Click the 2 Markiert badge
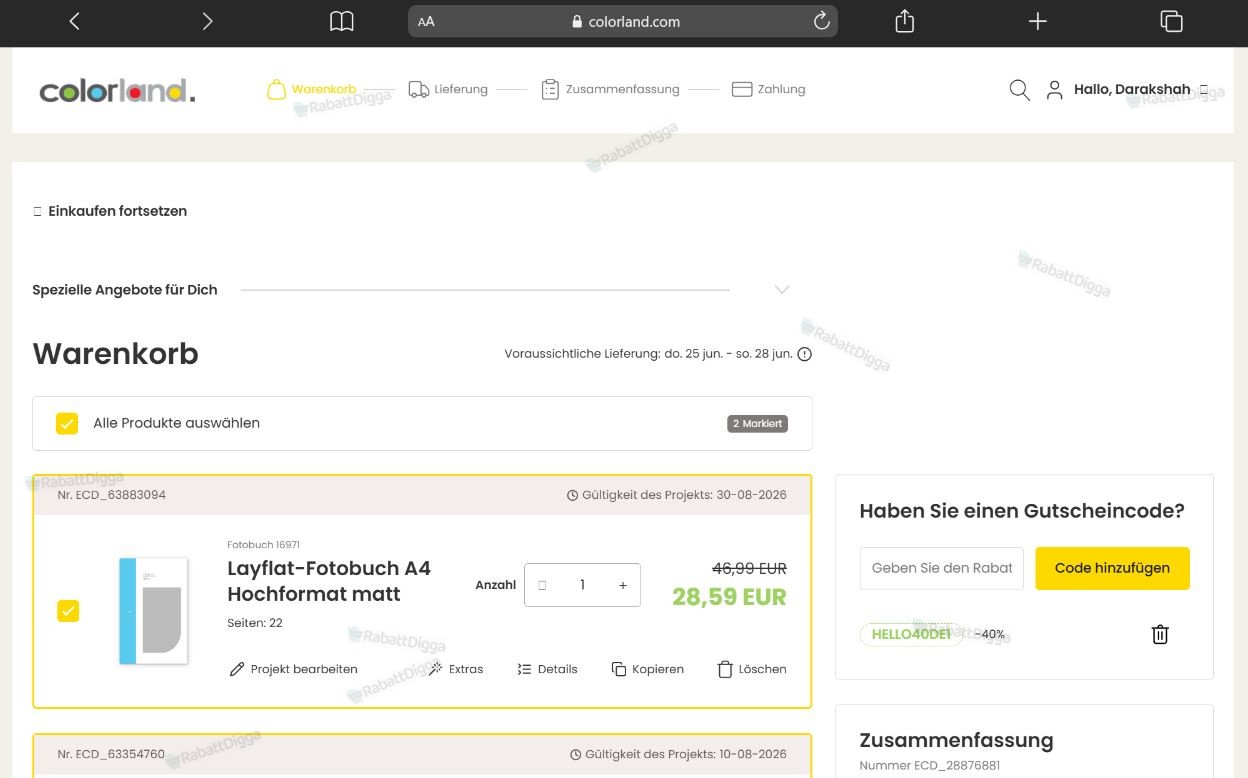 tap(757, 424)
